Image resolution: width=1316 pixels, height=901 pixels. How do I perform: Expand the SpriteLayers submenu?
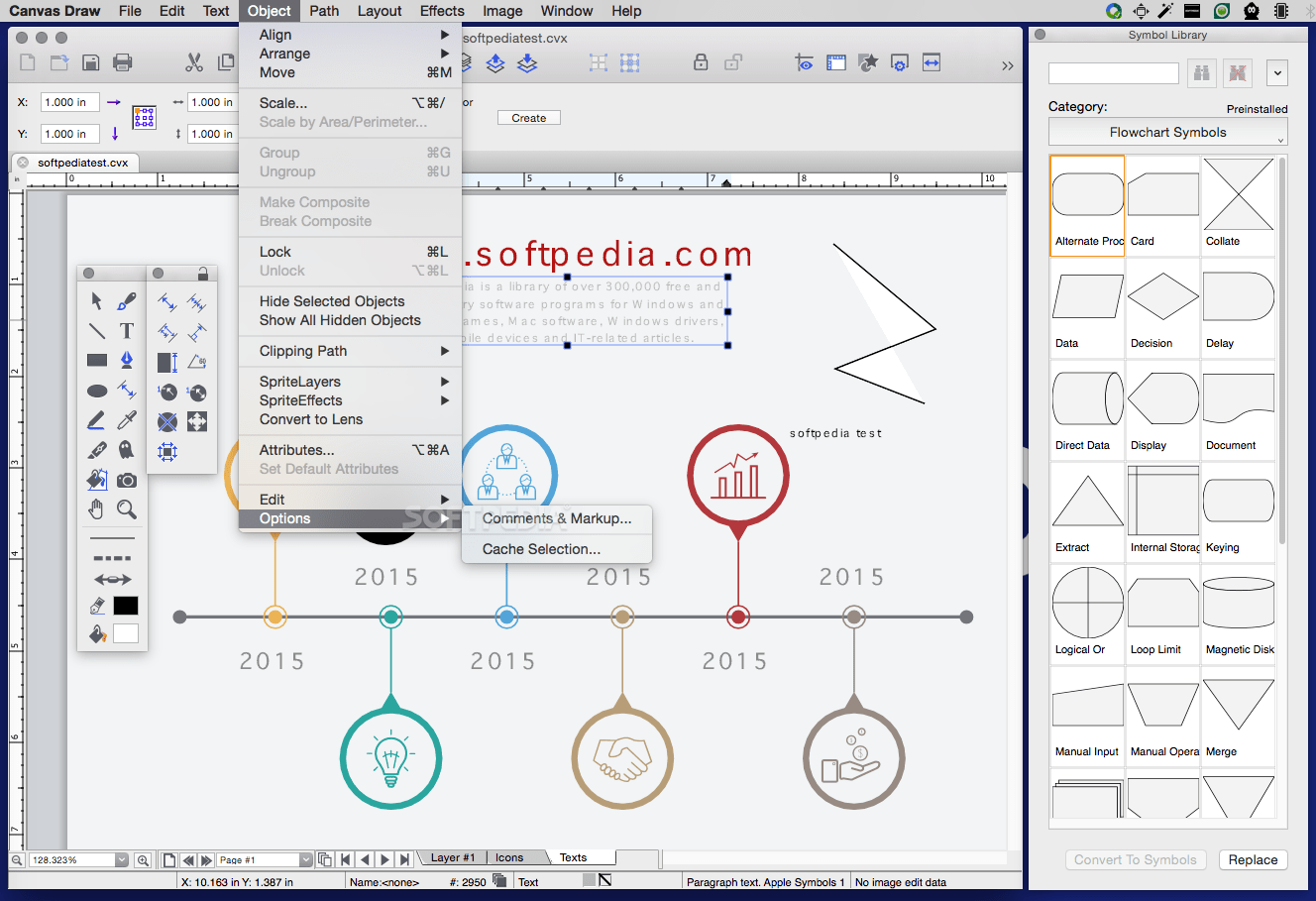(350, 382)
